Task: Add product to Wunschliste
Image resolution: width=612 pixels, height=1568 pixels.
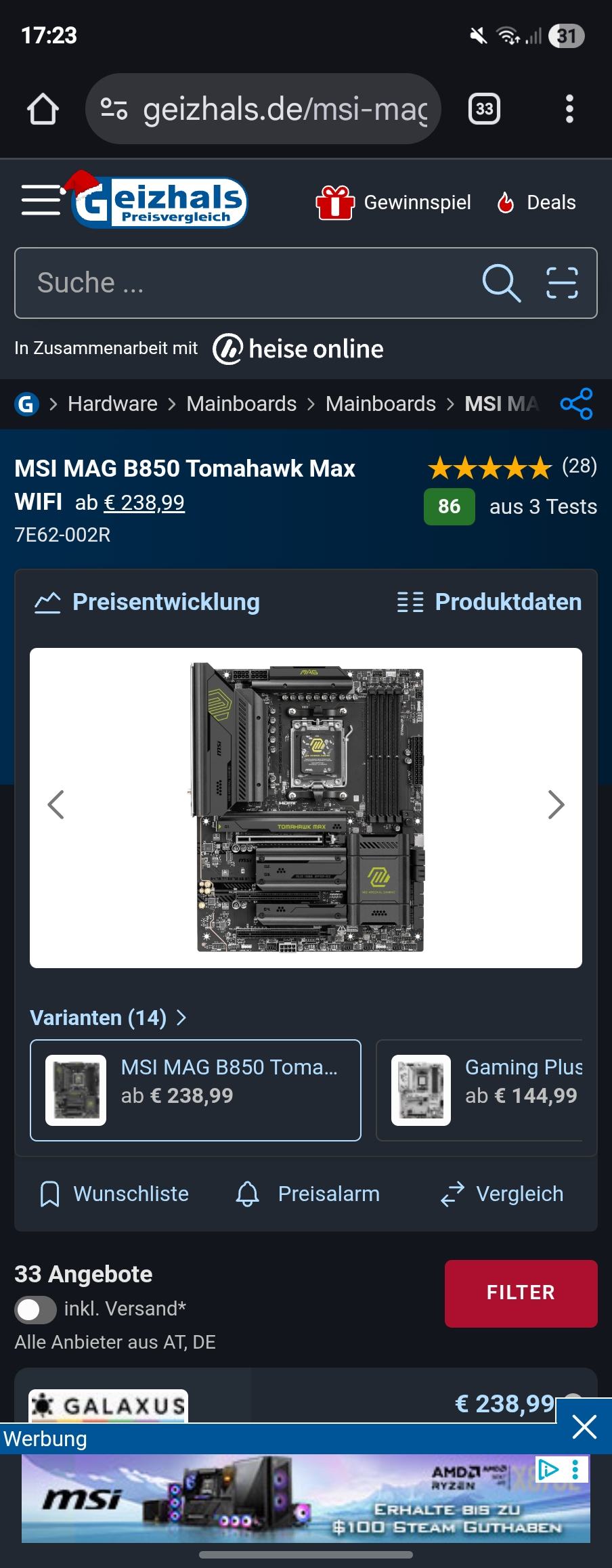Action: pyautogui.click(x=114, y=1194)
